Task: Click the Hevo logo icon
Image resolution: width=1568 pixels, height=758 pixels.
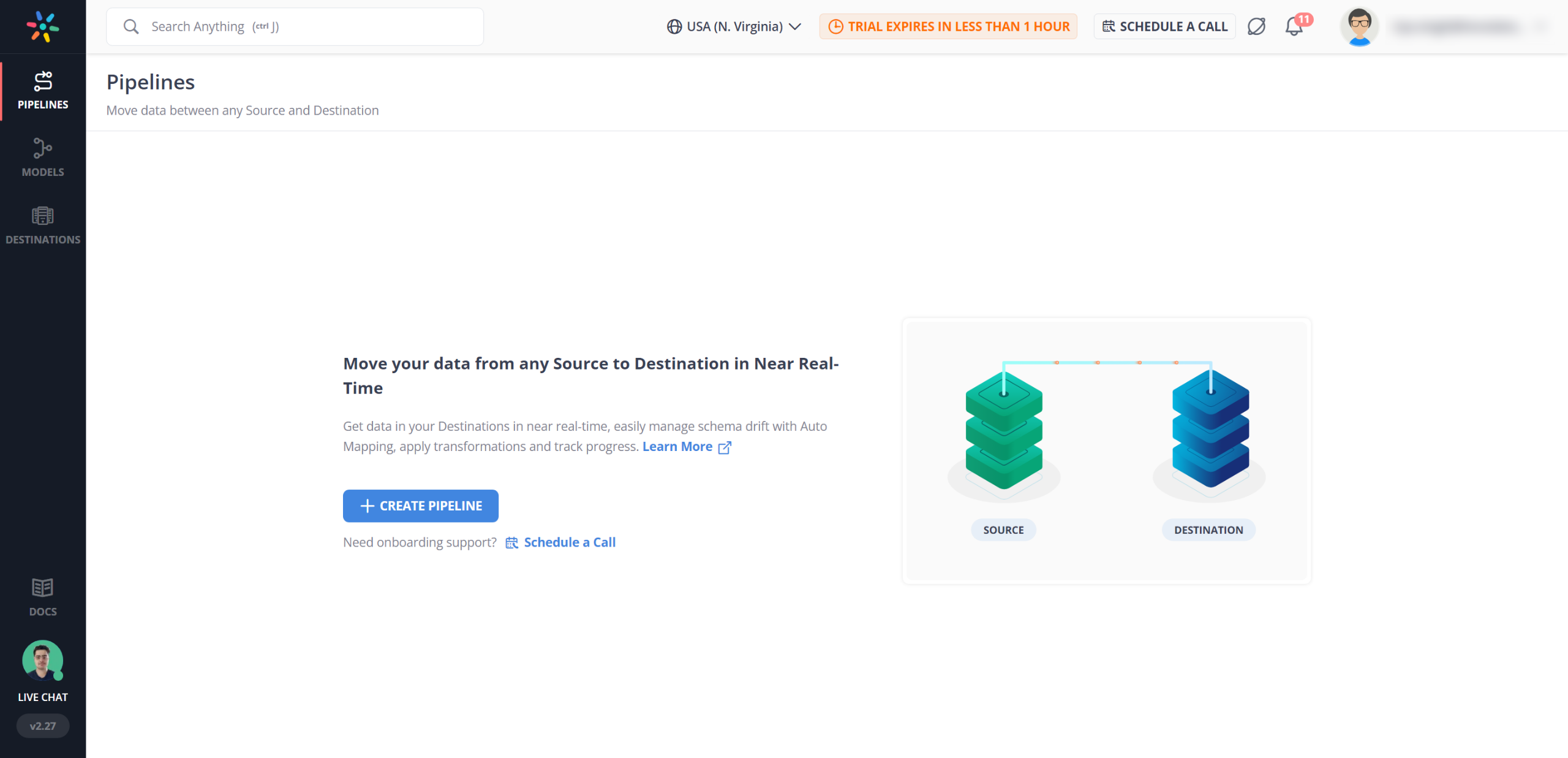Action: [x=43, y=26]
